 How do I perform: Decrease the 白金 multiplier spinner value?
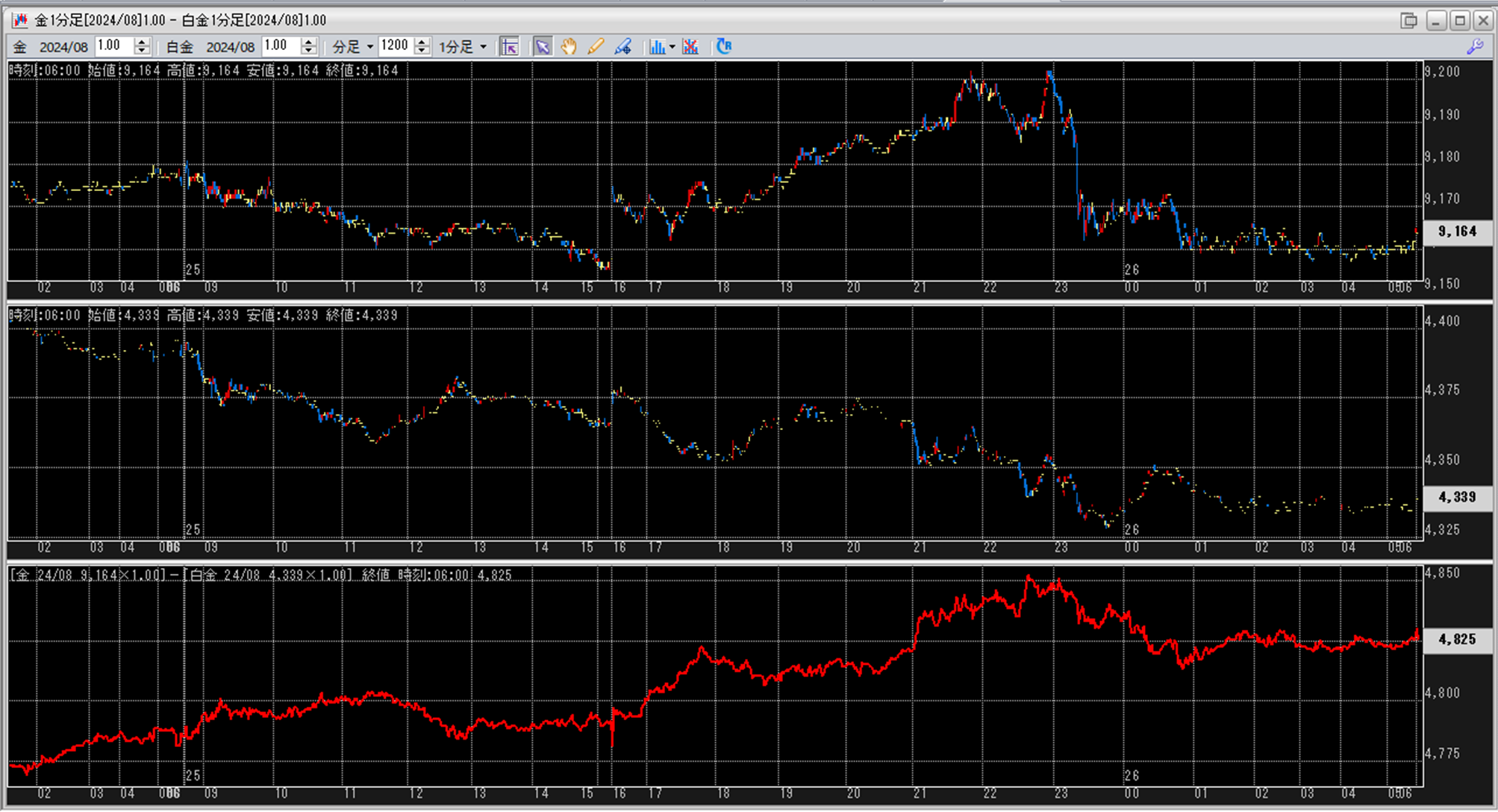click(x=309, y=51)
